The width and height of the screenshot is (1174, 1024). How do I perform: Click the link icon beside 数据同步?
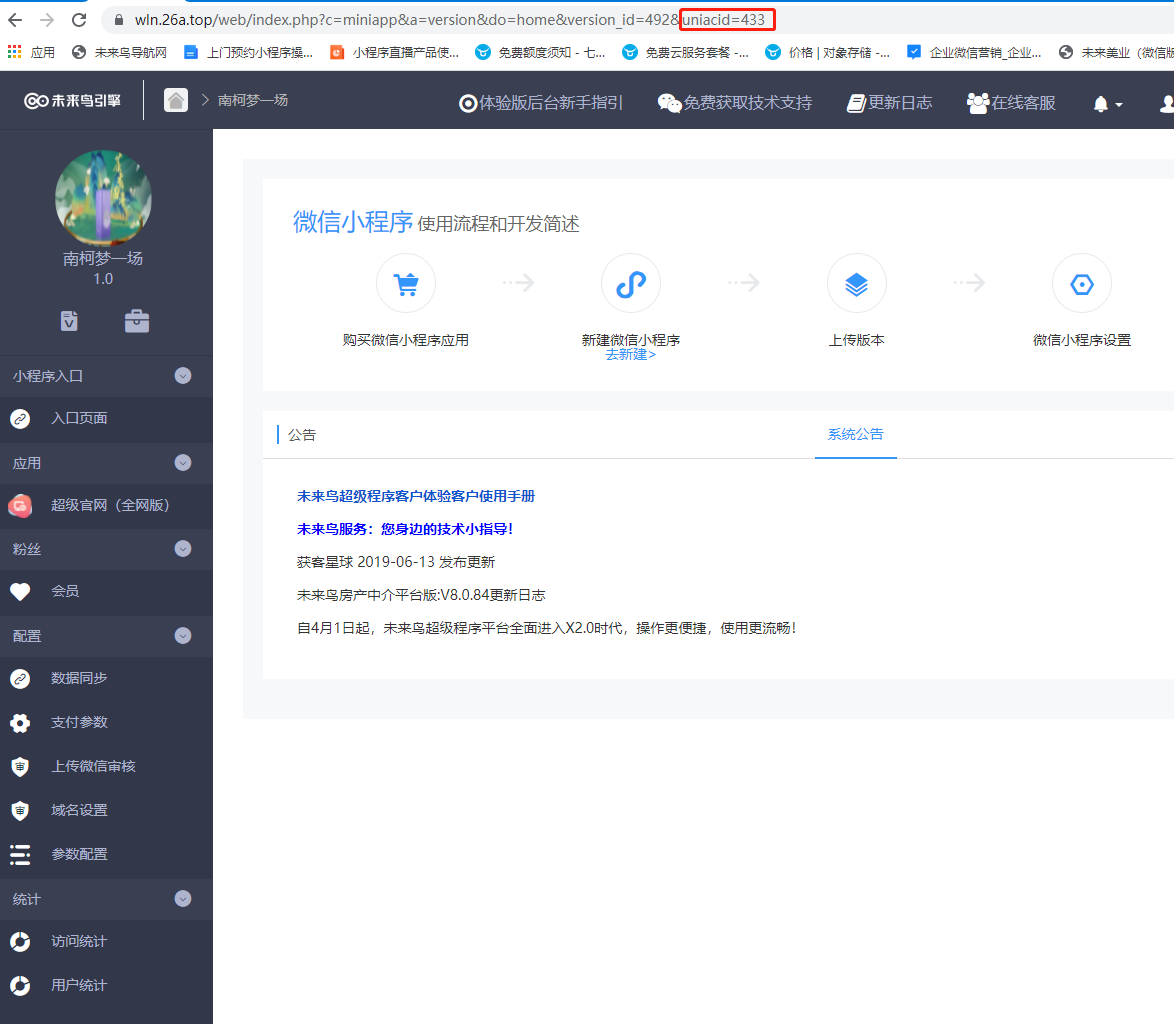pos(20,679)
